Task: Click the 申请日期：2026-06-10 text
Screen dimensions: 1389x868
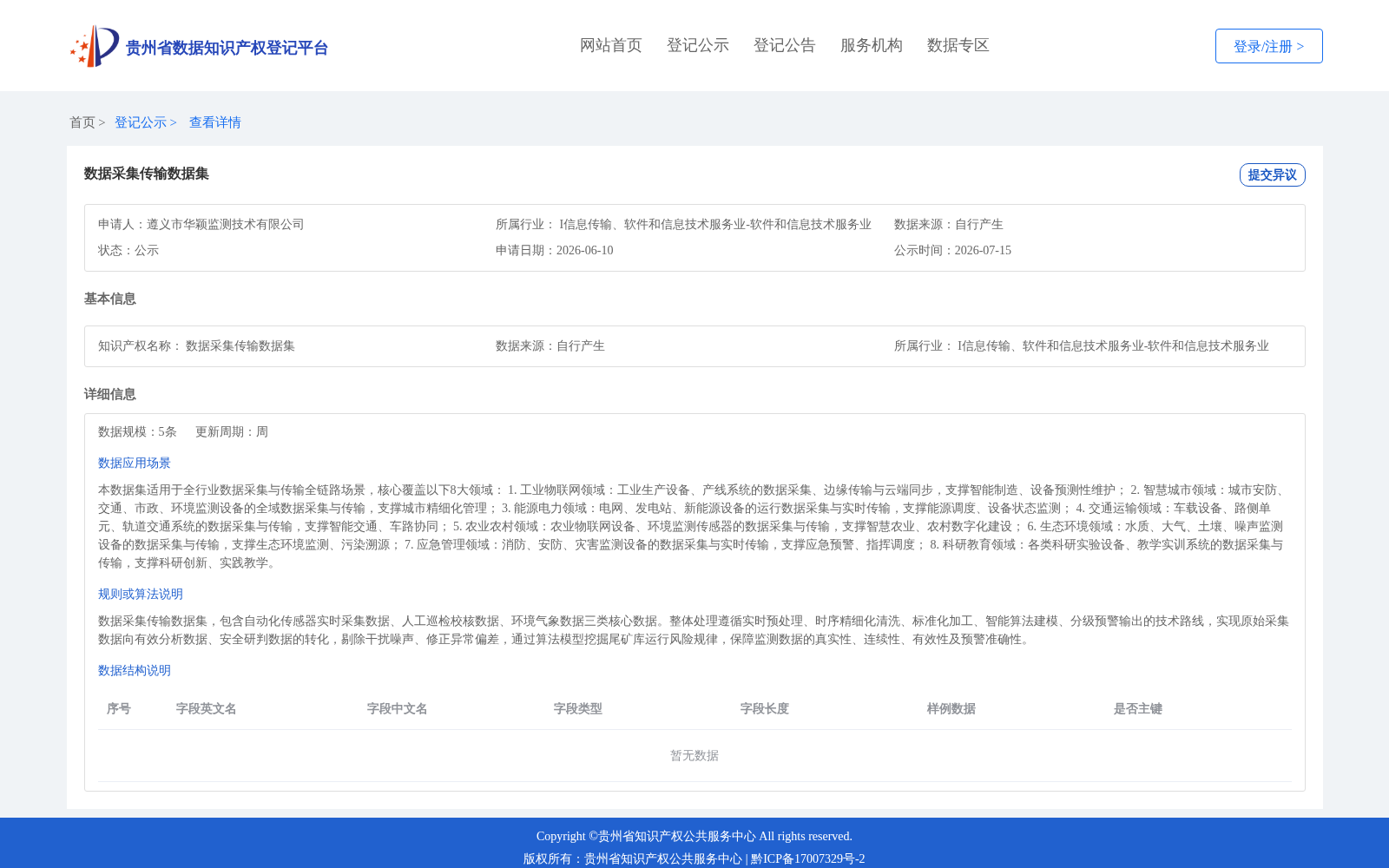Action: pos(555,250)
